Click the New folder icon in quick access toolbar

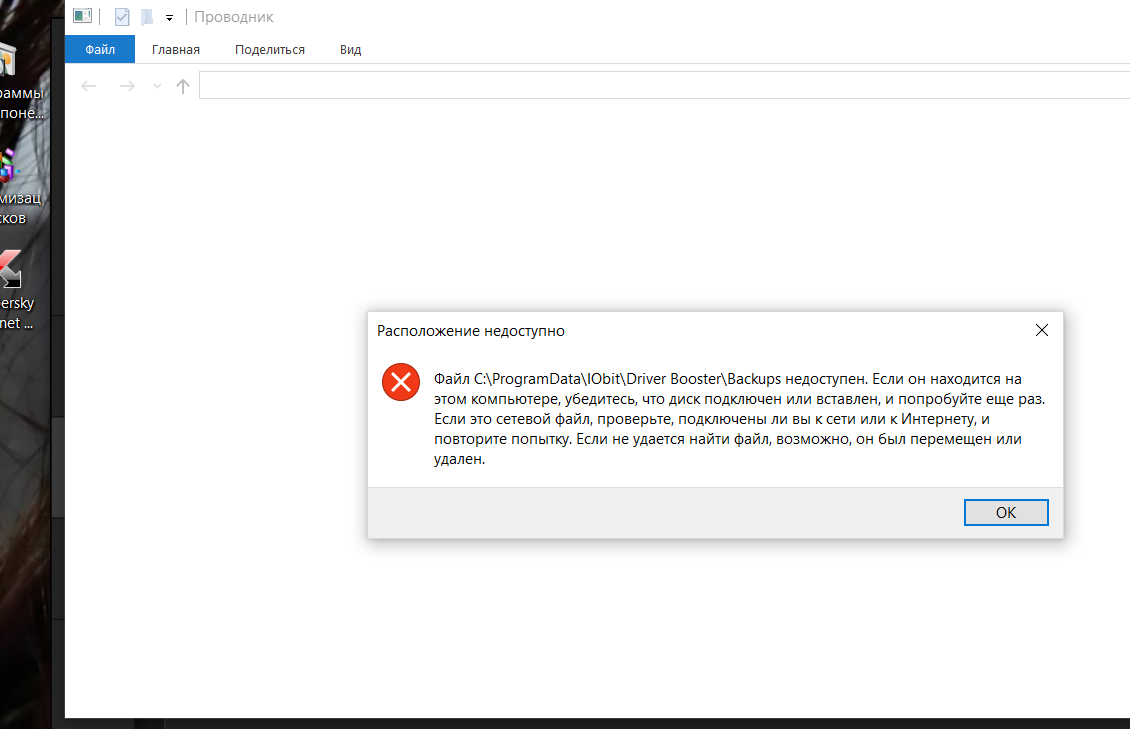point(146,17)
